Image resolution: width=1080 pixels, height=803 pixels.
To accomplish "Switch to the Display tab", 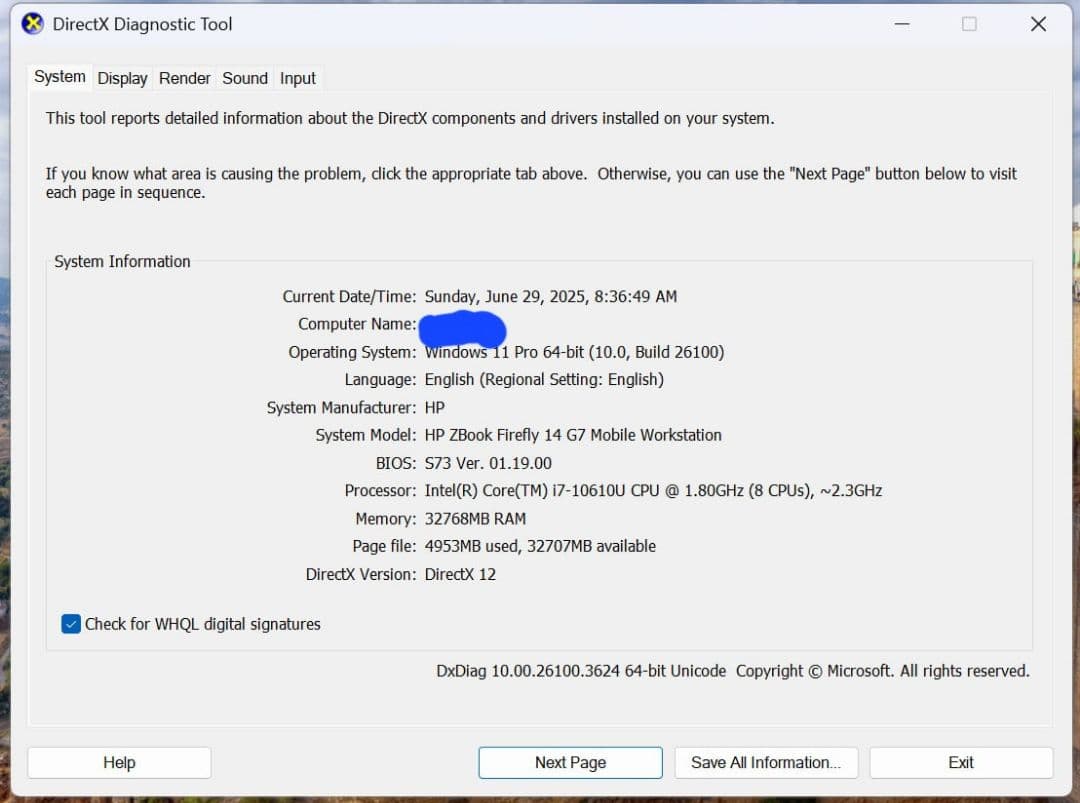I will click(122, 77).
